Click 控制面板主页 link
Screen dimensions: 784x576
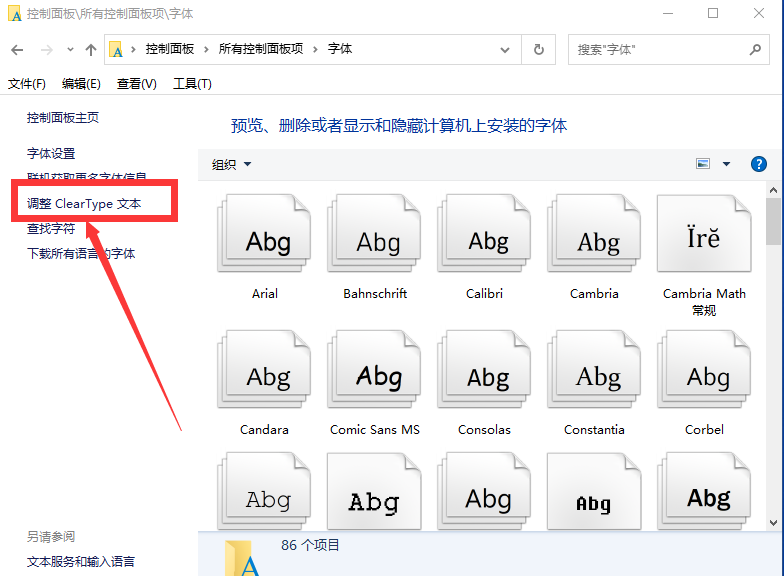coord(63,117)
